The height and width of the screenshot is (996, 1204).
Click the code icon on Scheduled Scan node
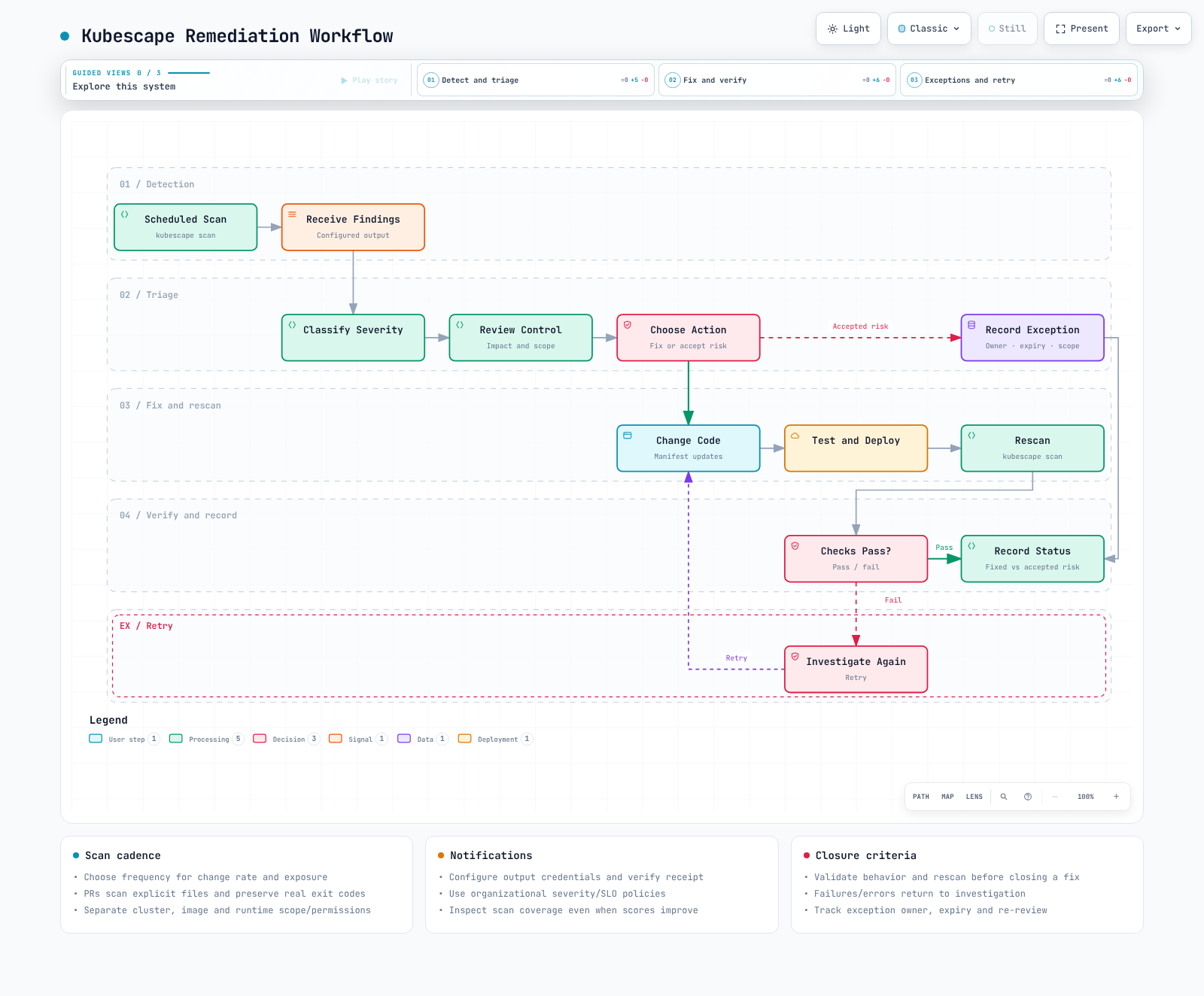tap(125, 214)
